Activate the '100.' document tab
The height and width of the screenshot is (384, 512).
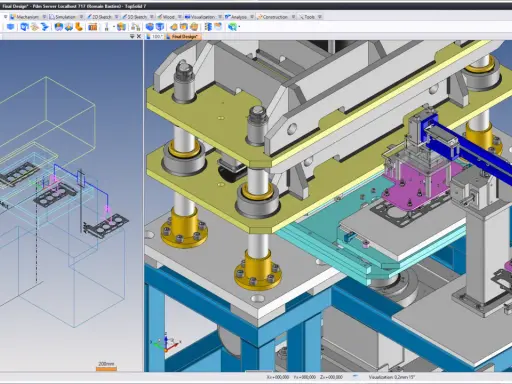click(154, 36)
